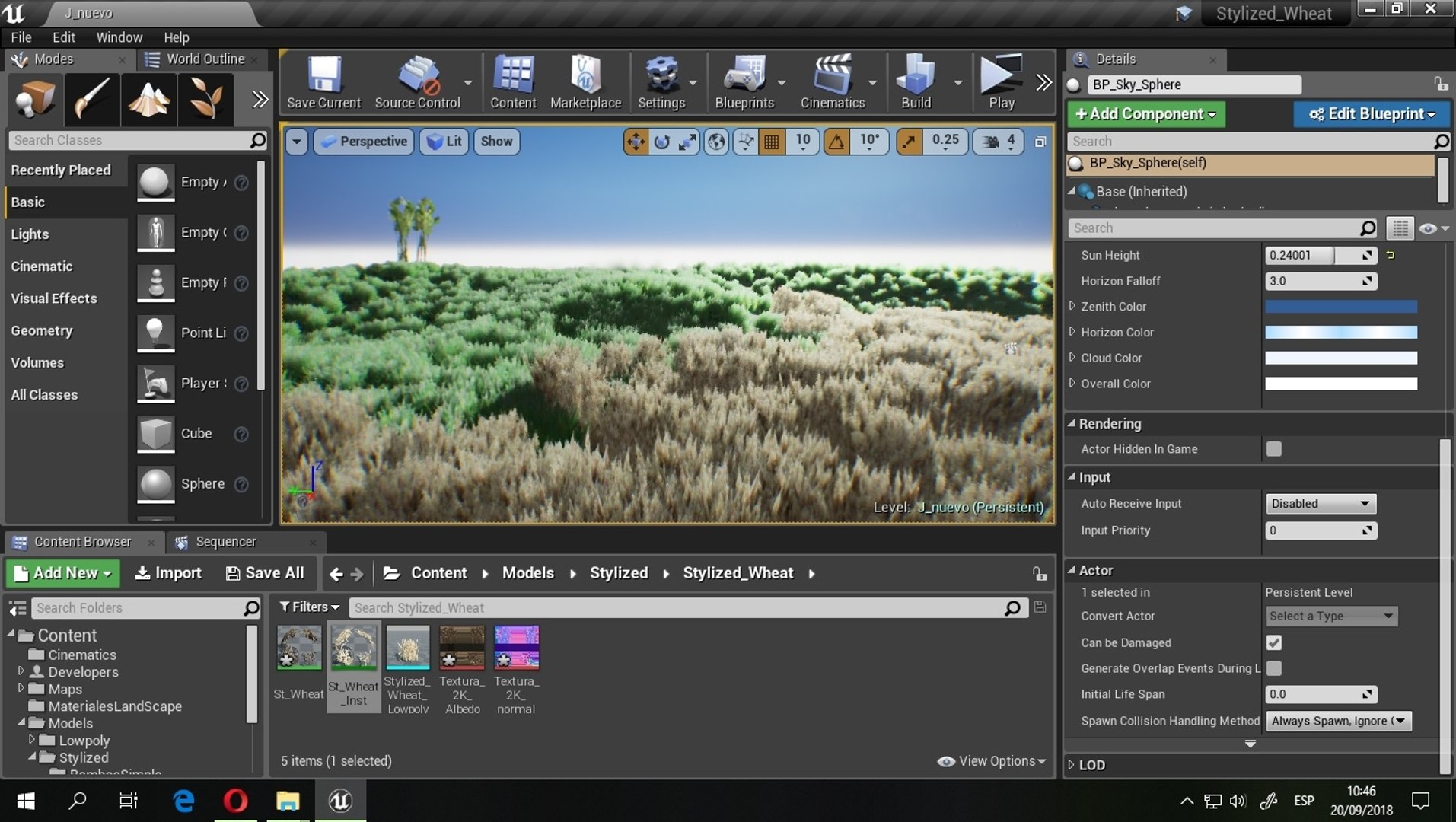Open Zenith Color swatch
1456x822 pixels.
coord(1340,307)
